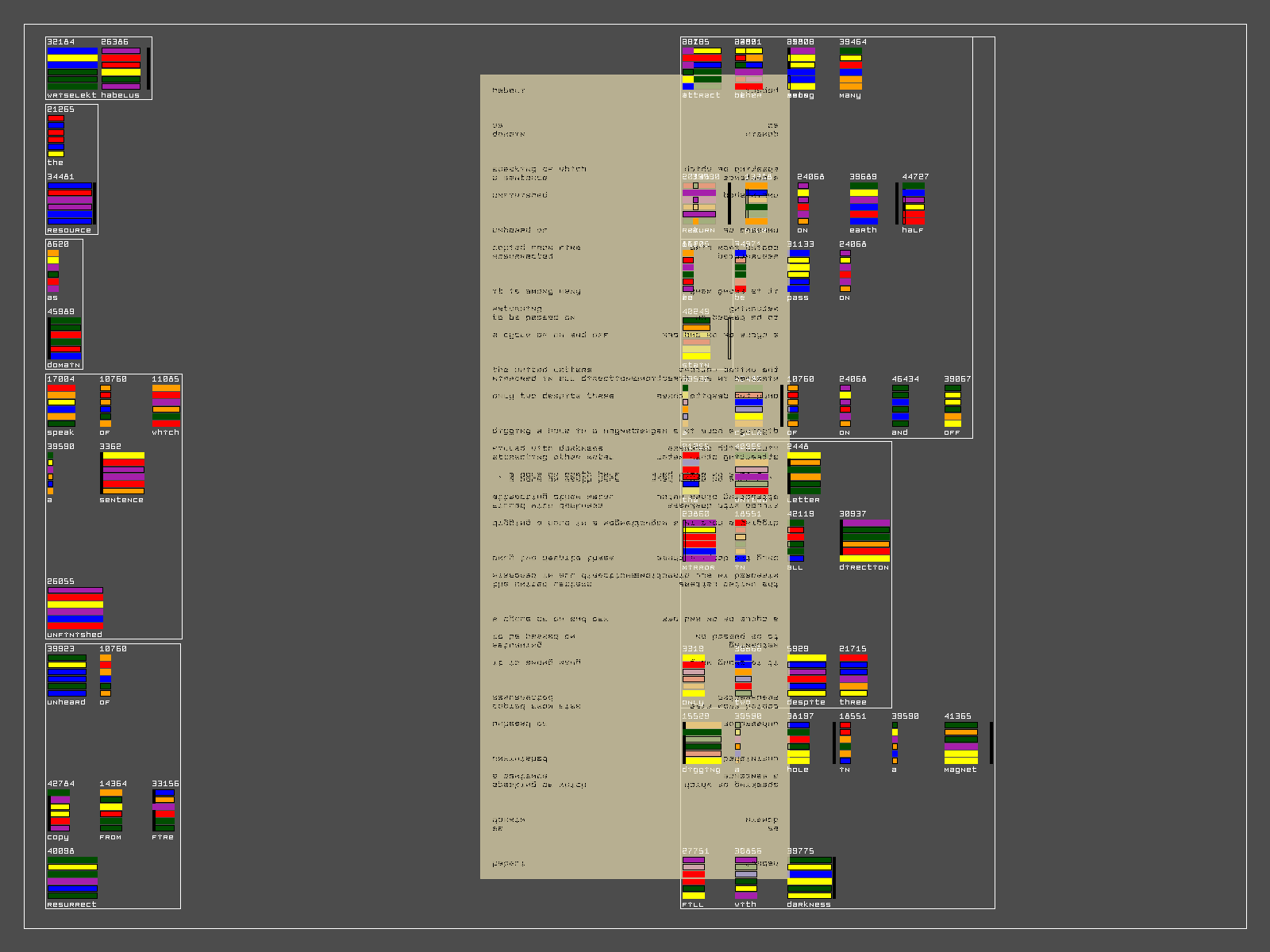Click the earth word block

pos(864,204)
